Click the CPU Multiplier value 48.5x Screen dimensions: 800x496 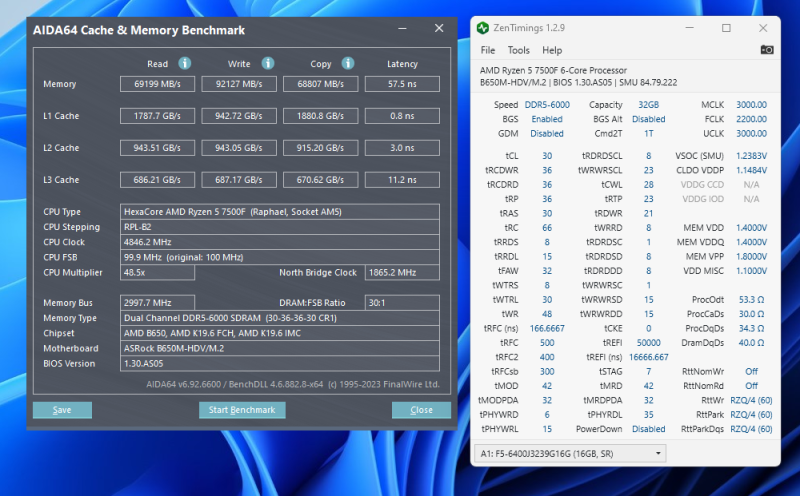[x=157, y=272]
